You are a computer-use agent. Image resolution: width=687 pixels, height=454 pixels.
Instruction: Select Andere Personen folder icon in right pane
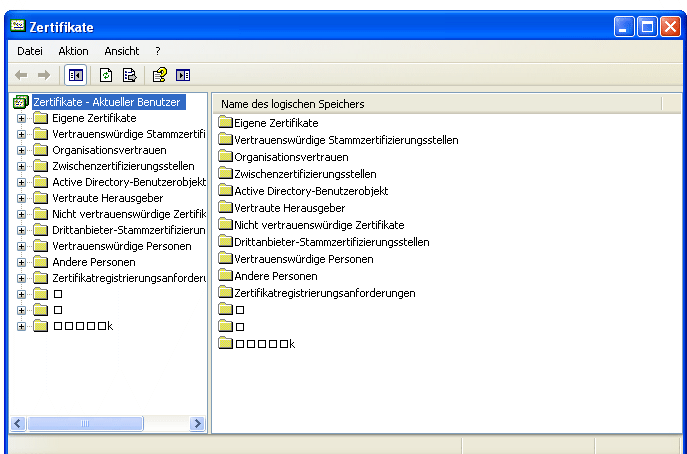pos(225,276)
